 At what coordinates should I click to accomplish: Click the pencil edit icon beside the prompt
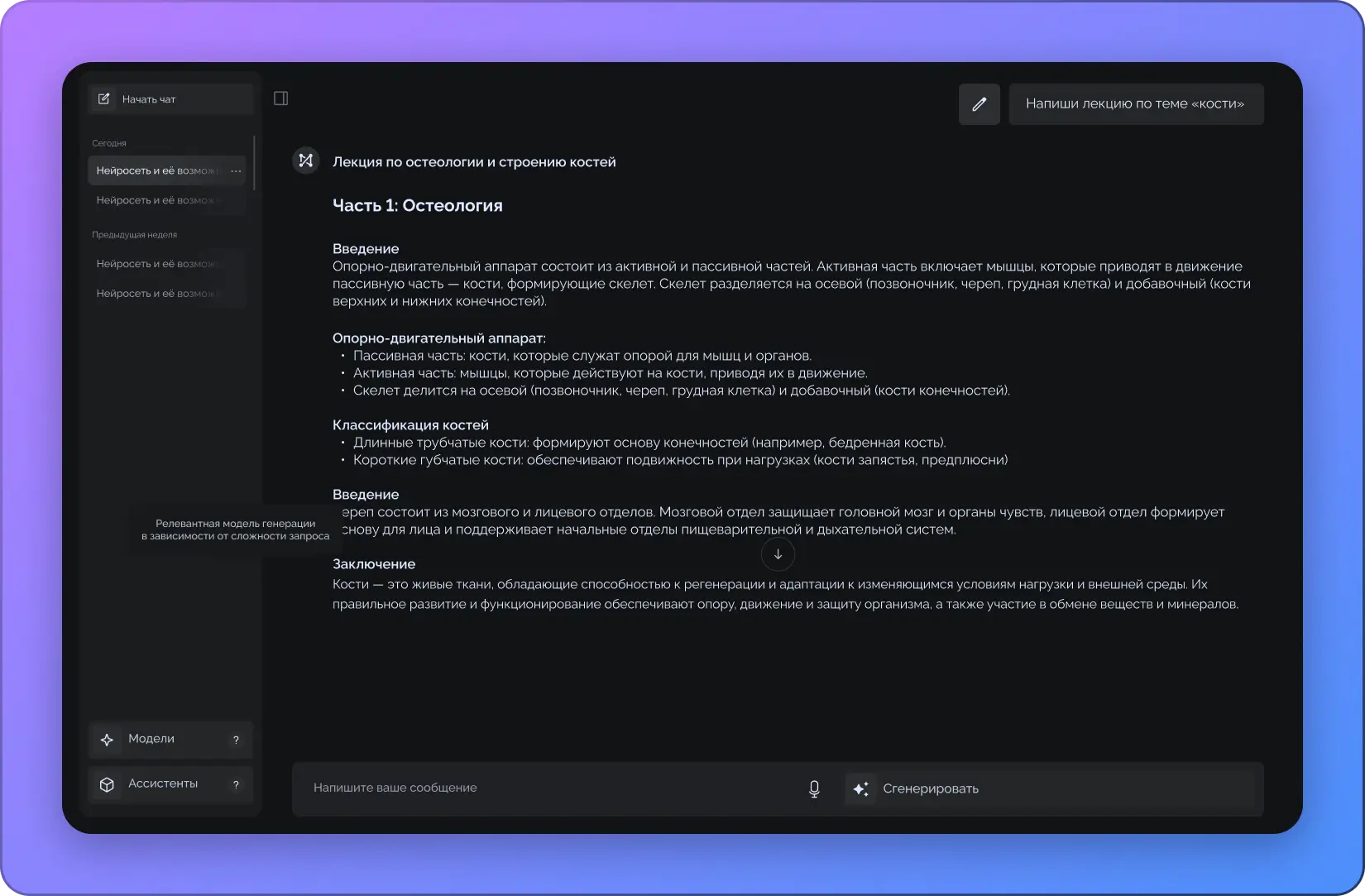[x=979, y=104]
